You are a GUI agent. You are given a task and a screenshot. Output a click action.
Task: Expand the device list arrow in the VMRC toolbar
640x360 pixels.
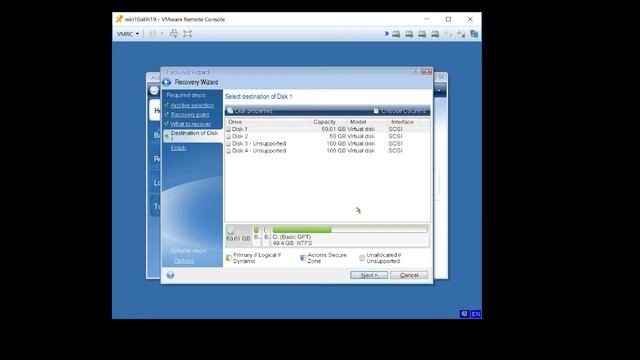387,34
